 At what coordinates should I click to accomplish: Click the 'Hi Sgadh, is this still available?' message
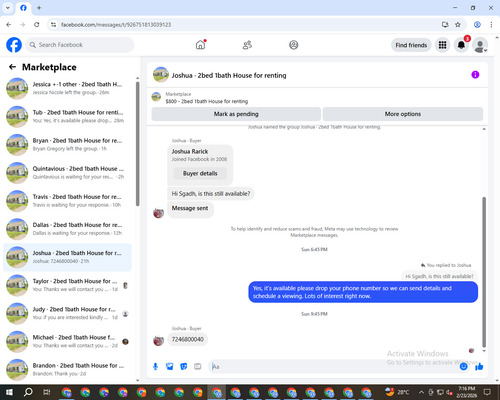point(211,194)
